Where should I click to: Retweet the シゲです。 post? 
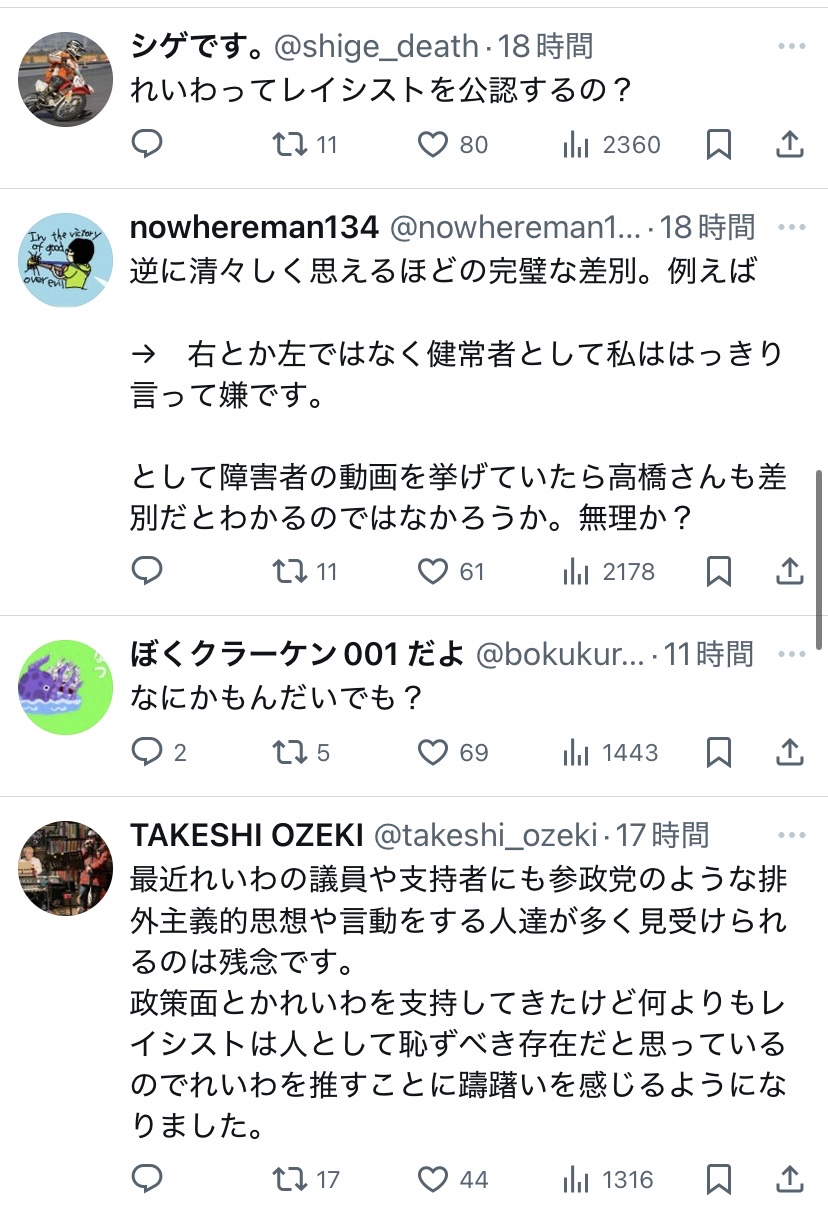coord(291,145)
